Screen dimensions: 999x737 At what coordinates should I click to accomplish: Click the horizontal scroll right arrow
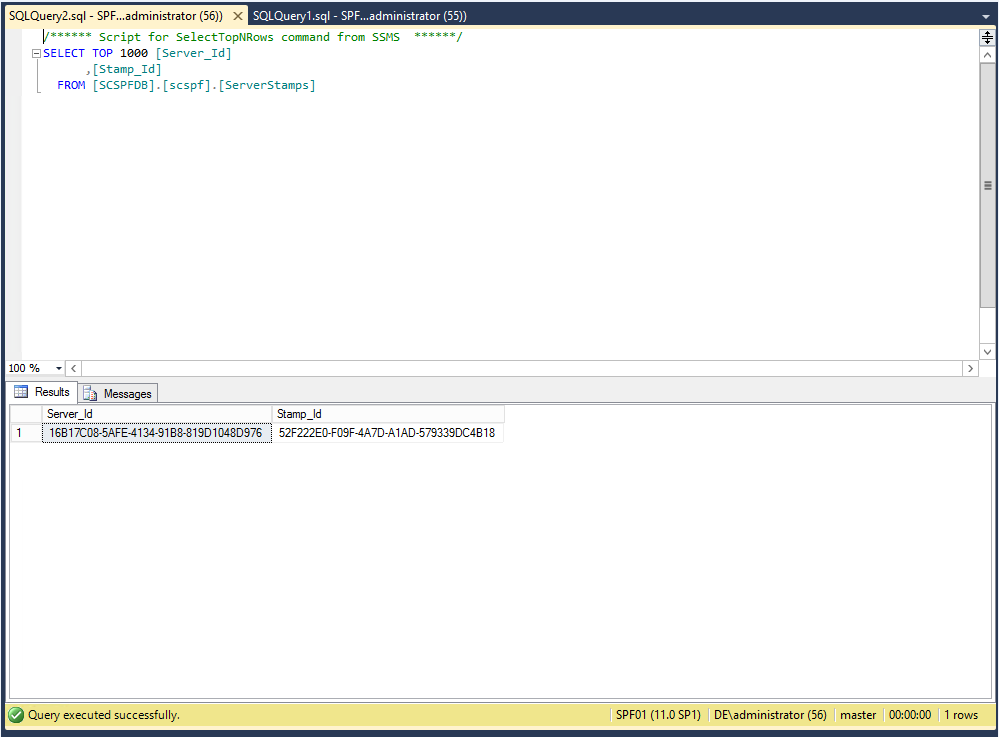pos(970,369)
